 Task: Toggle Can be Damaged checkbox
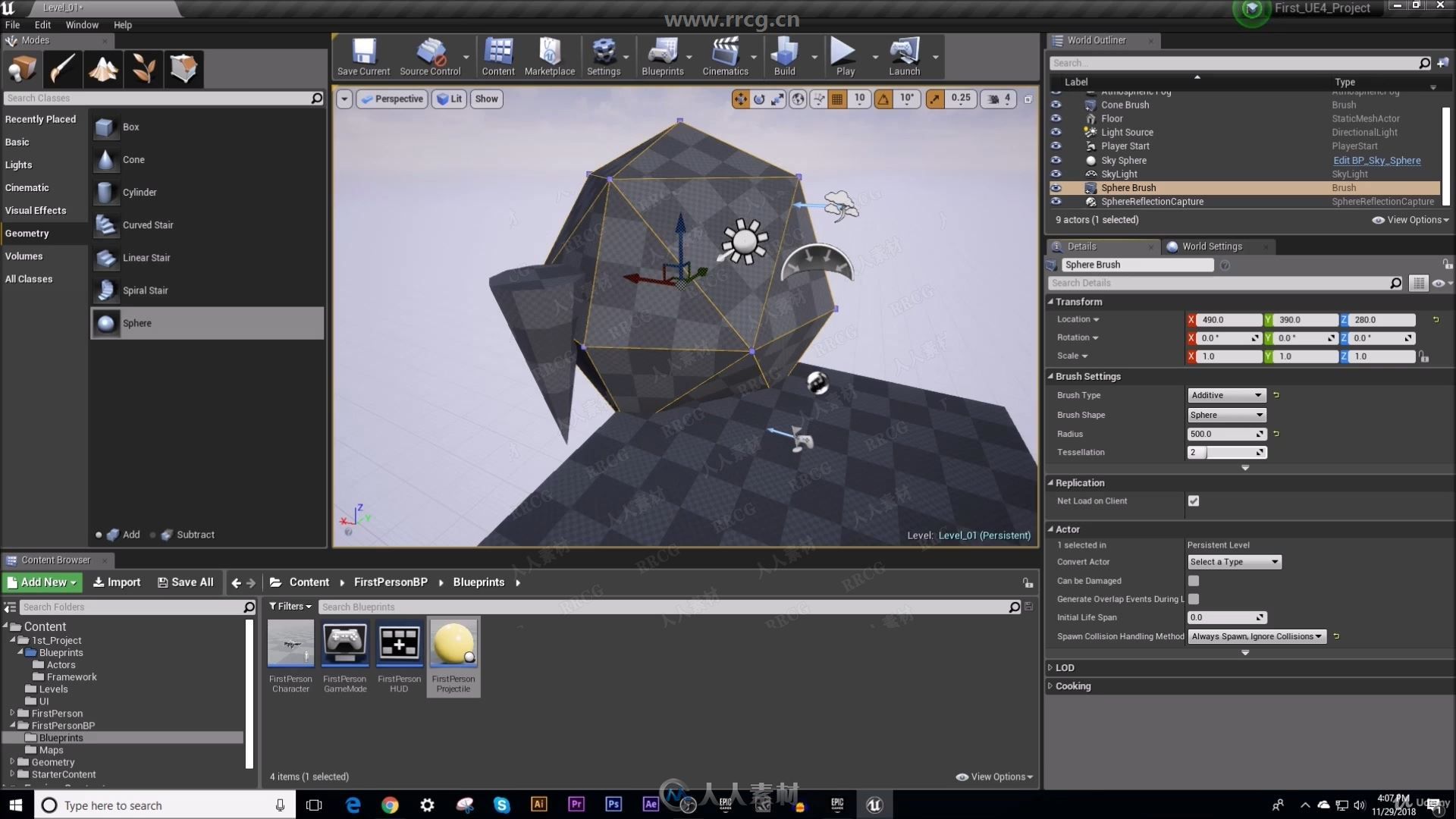point(1193,580)
